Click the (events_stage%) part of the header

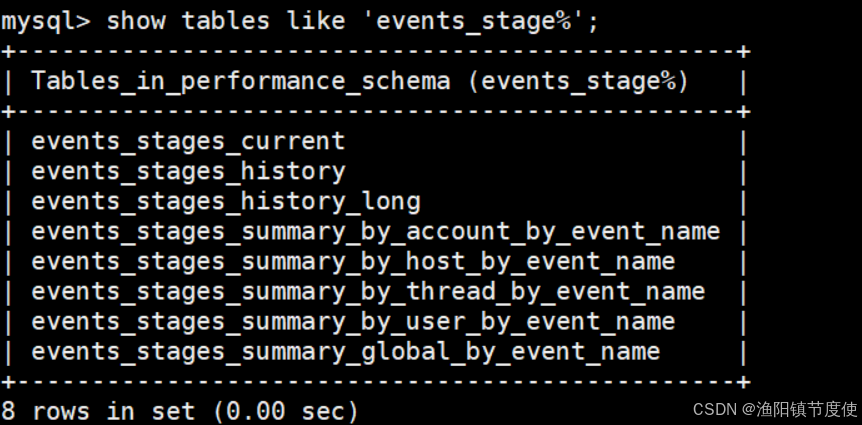tap(578, 82)
